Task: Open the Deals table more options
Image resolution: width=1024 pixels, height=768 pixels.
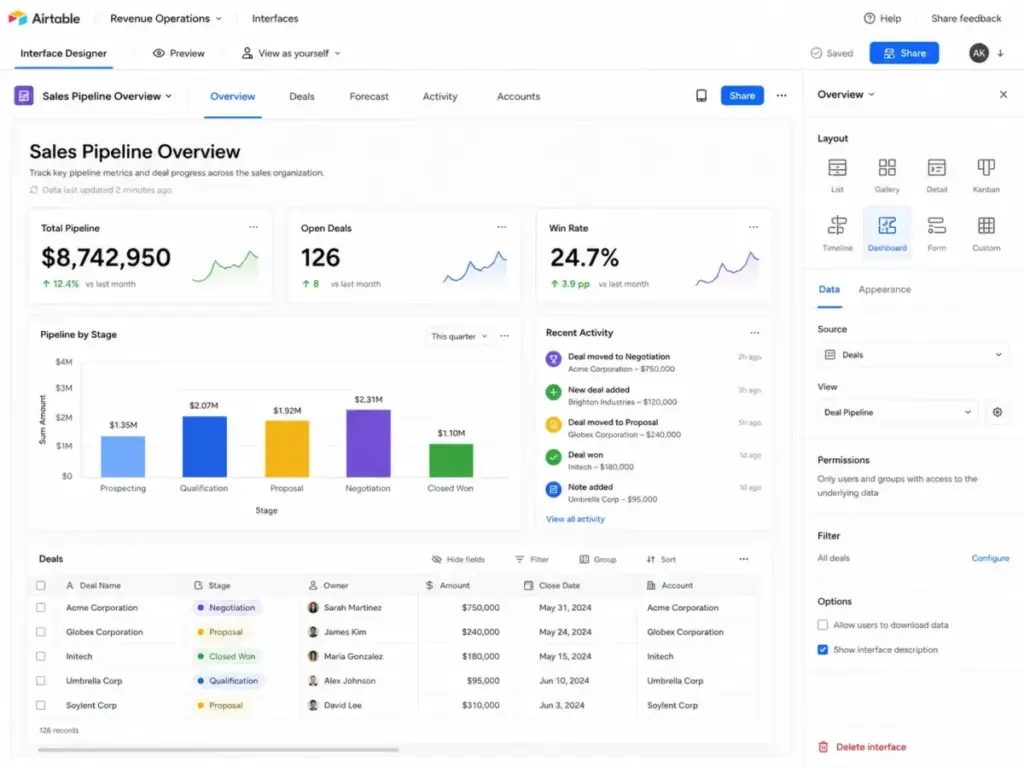Action: click(x=743, y=559)
